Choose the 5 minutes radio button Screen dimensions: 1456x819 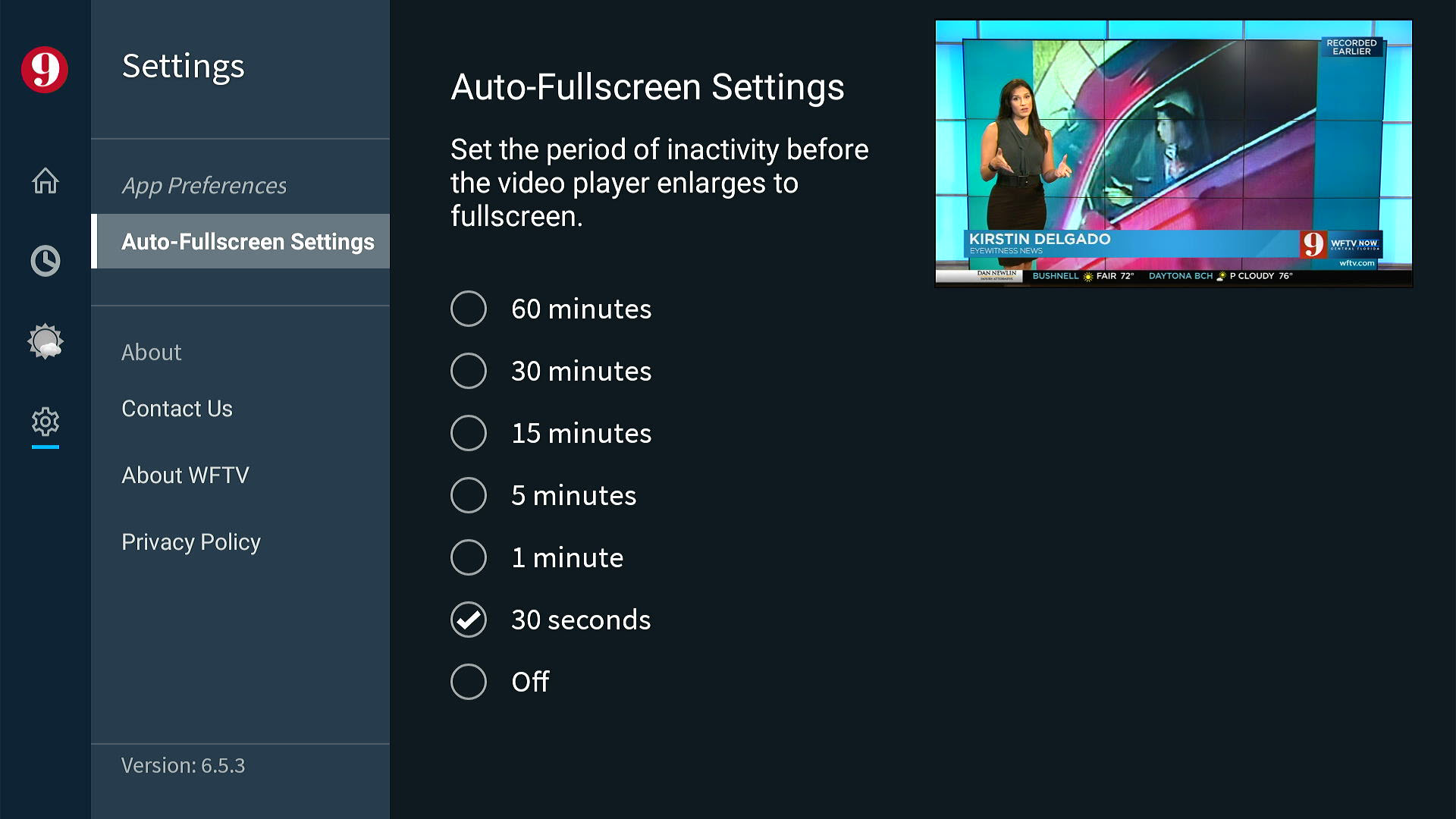point(469,495)
